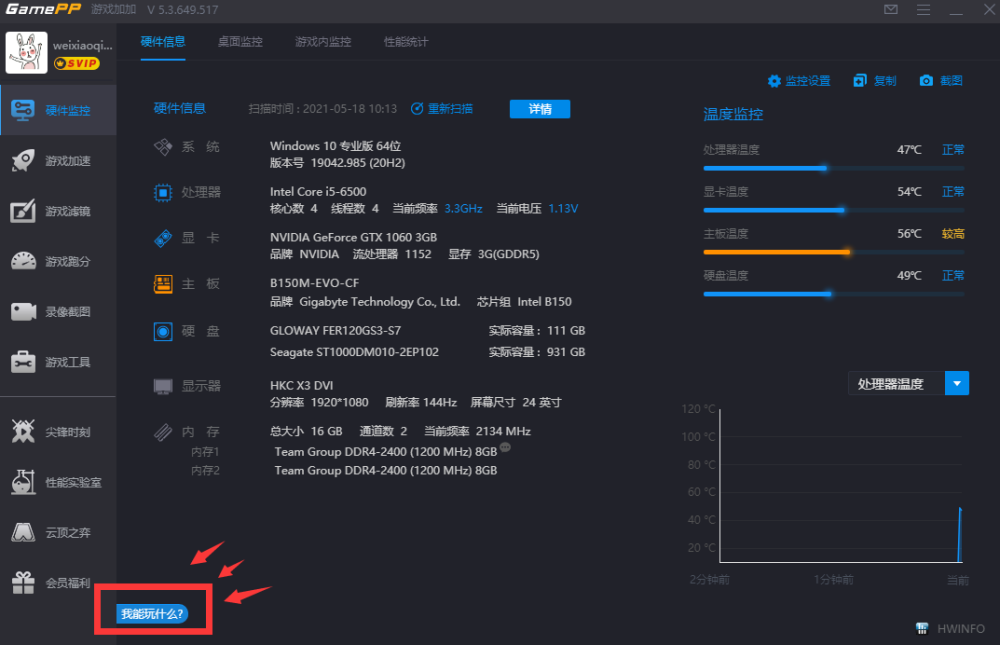Click the 系统 system icon
Image resolution: width=1000 pixels, height=645 pixels.
point(163,147)
